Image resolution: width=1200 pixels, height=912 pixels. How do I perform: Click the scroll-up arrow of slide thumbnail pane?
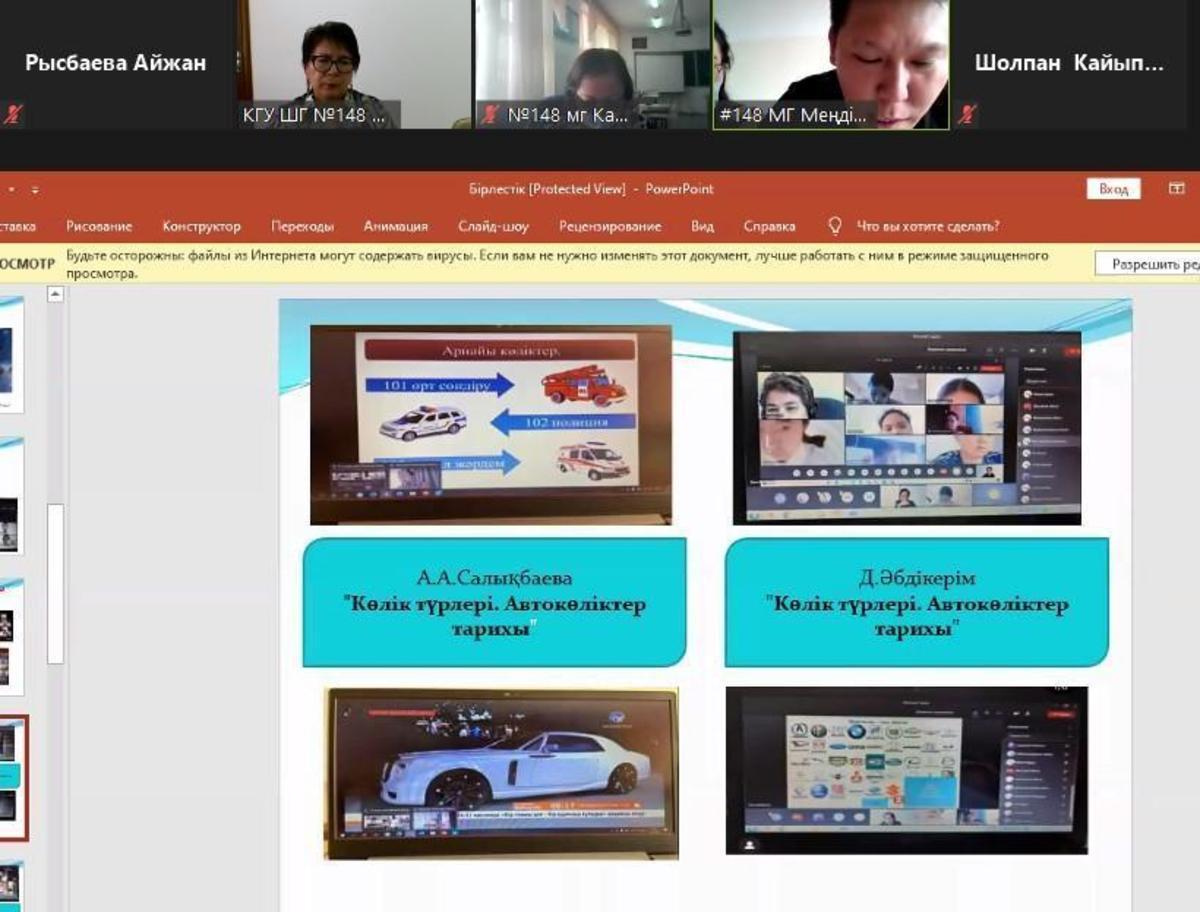[x=55, y=295]
